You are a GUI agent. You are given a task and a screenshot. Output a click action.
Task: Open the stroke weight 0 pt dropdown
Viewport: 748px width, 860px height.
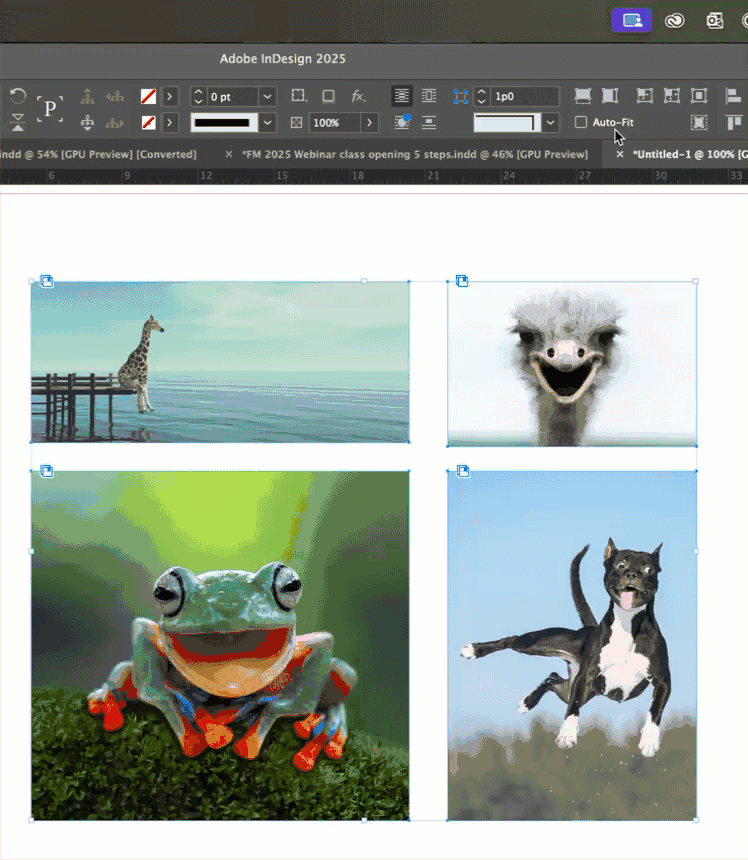point(267,97)
